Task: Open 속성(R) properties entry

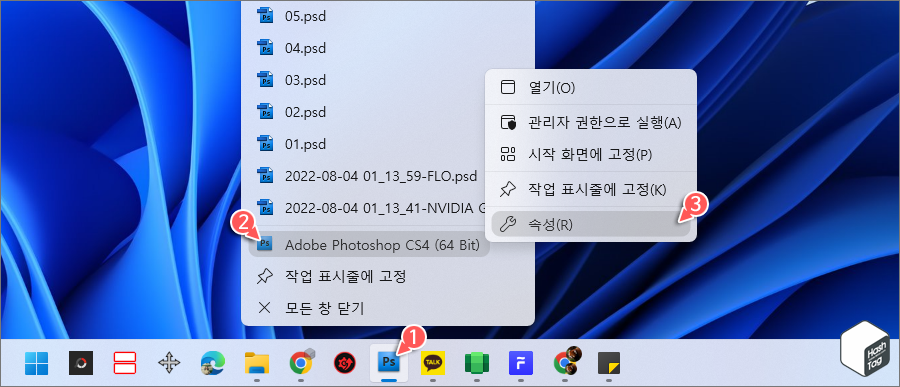Action: pyautogui.click(x=591, y=224)
